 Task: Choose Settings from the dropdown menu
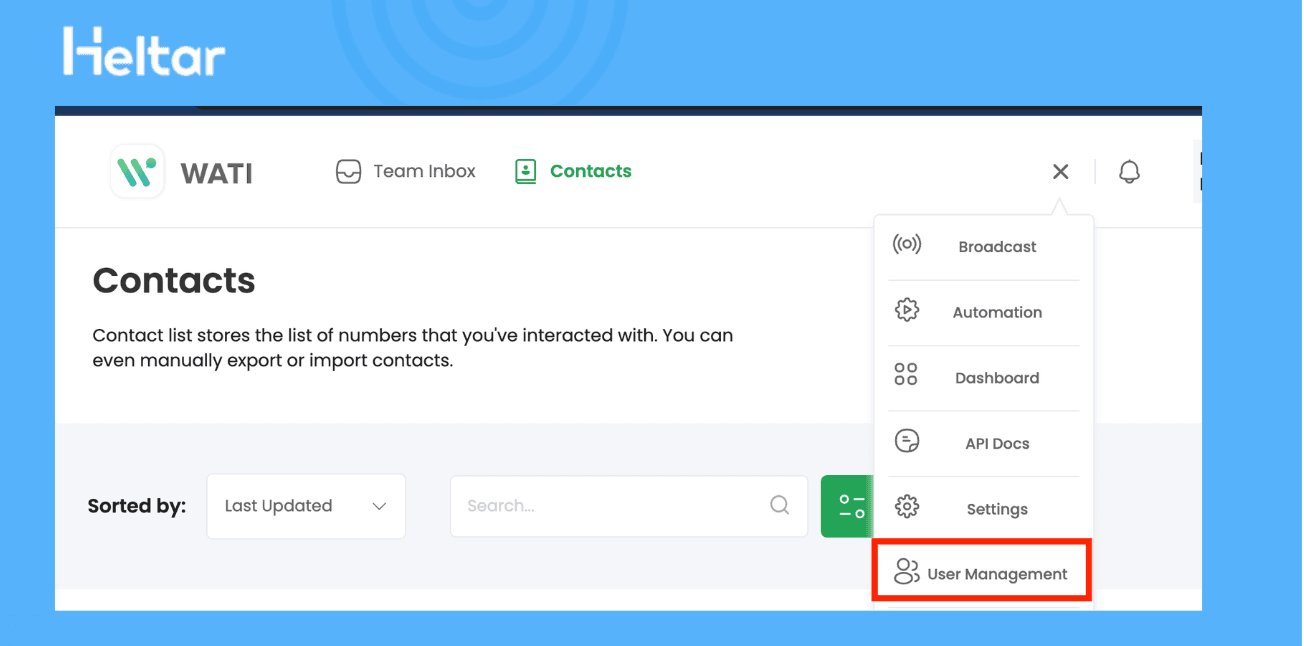coord(997,508)
